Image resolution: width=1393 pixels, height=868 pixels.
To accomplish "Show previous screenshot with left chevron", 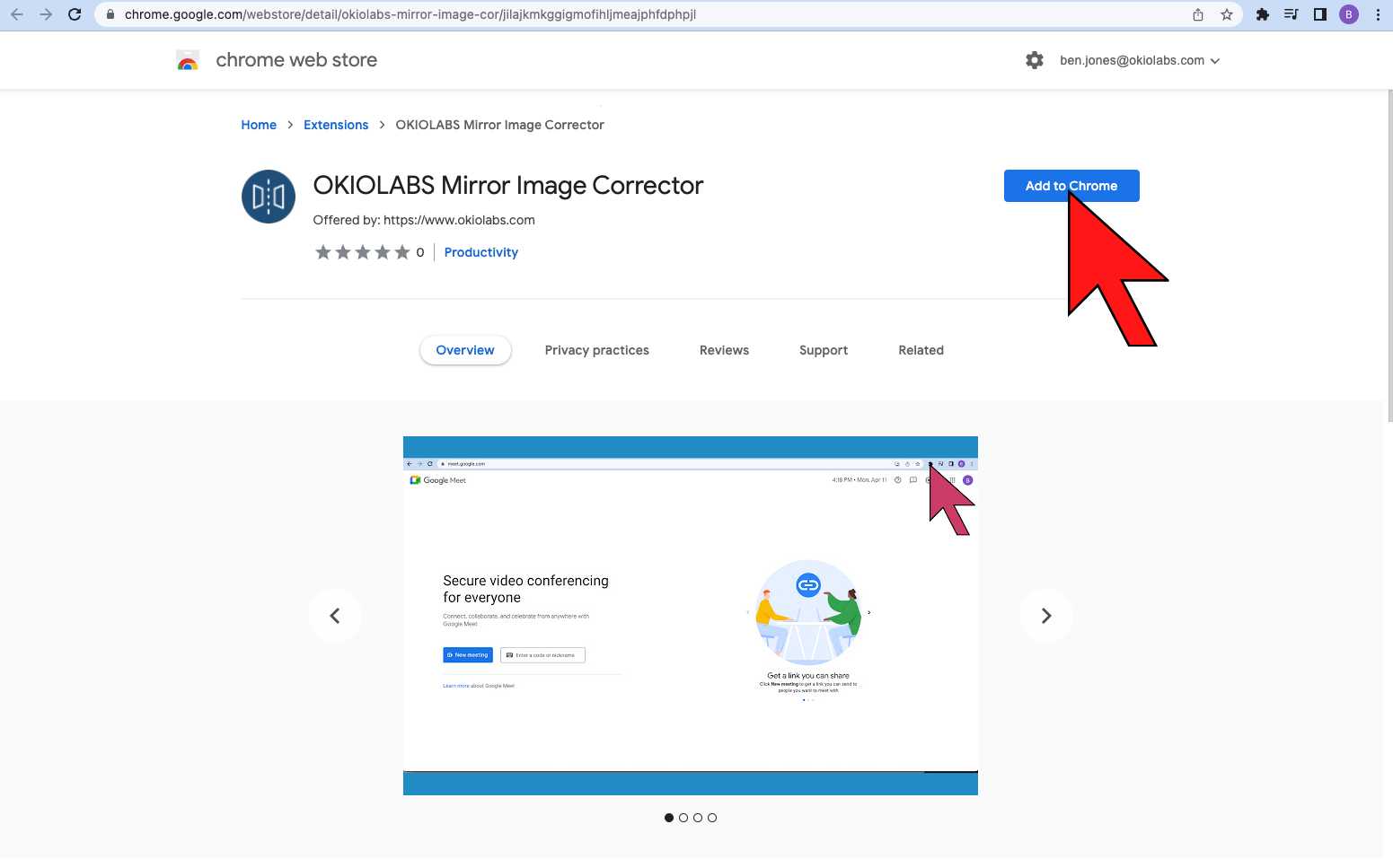I will point(335,616).
